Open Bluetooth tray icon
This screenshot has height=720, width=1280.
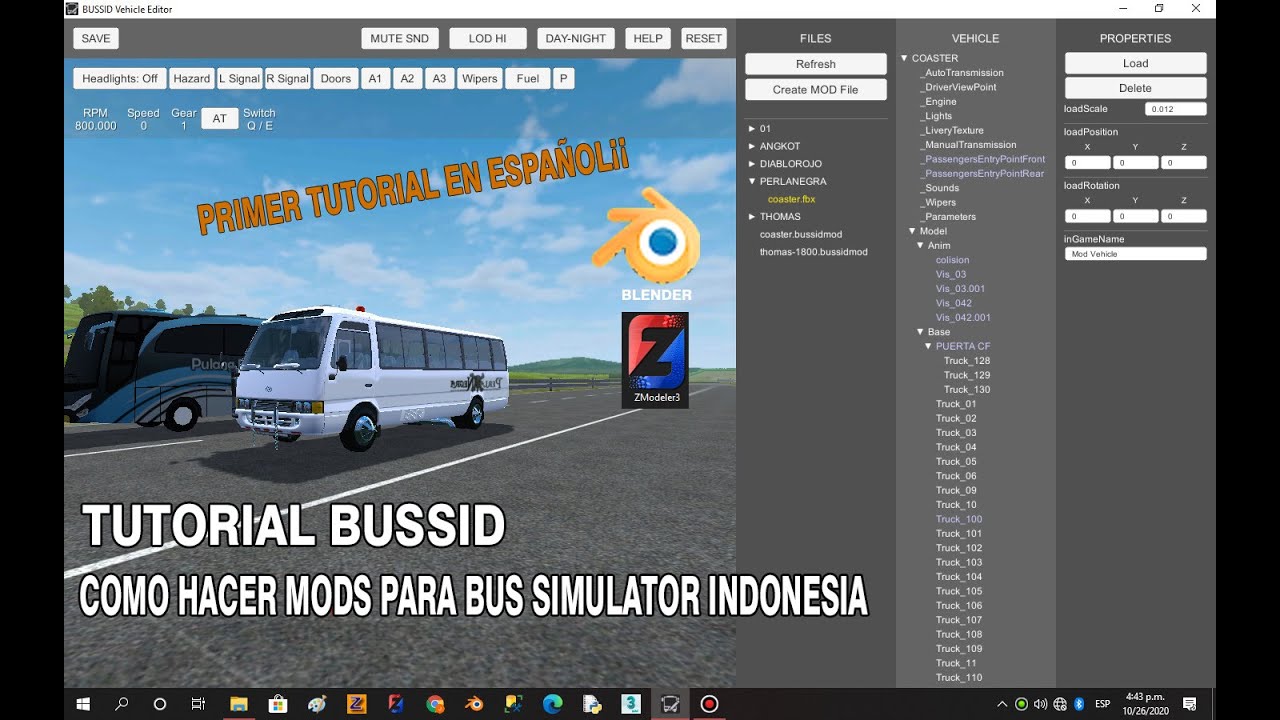(x=1079, y=704)
